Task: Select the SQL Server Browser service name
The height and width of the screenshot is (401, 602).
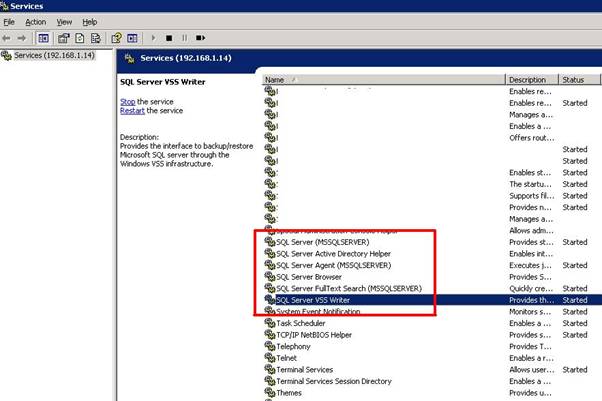Action: click(309, 277)
